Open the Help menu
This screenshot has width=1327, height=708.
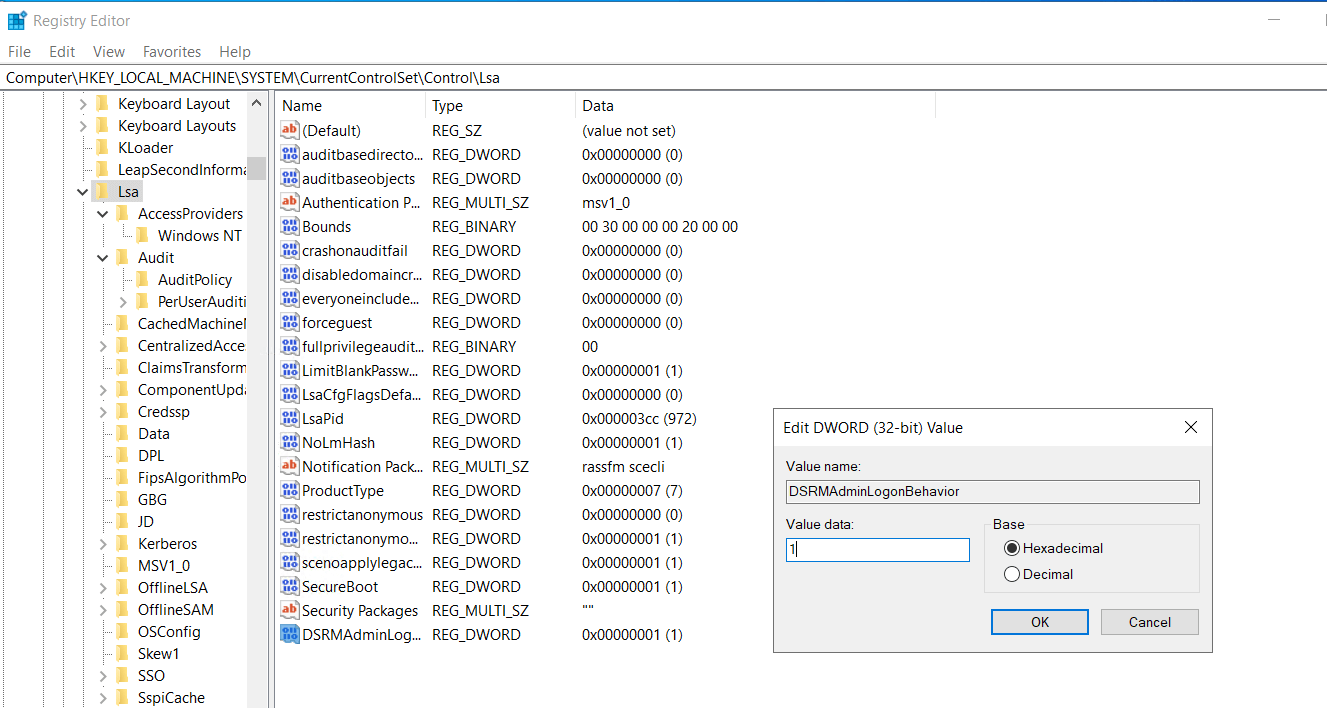pyautogui.click(x=235, y=51)
